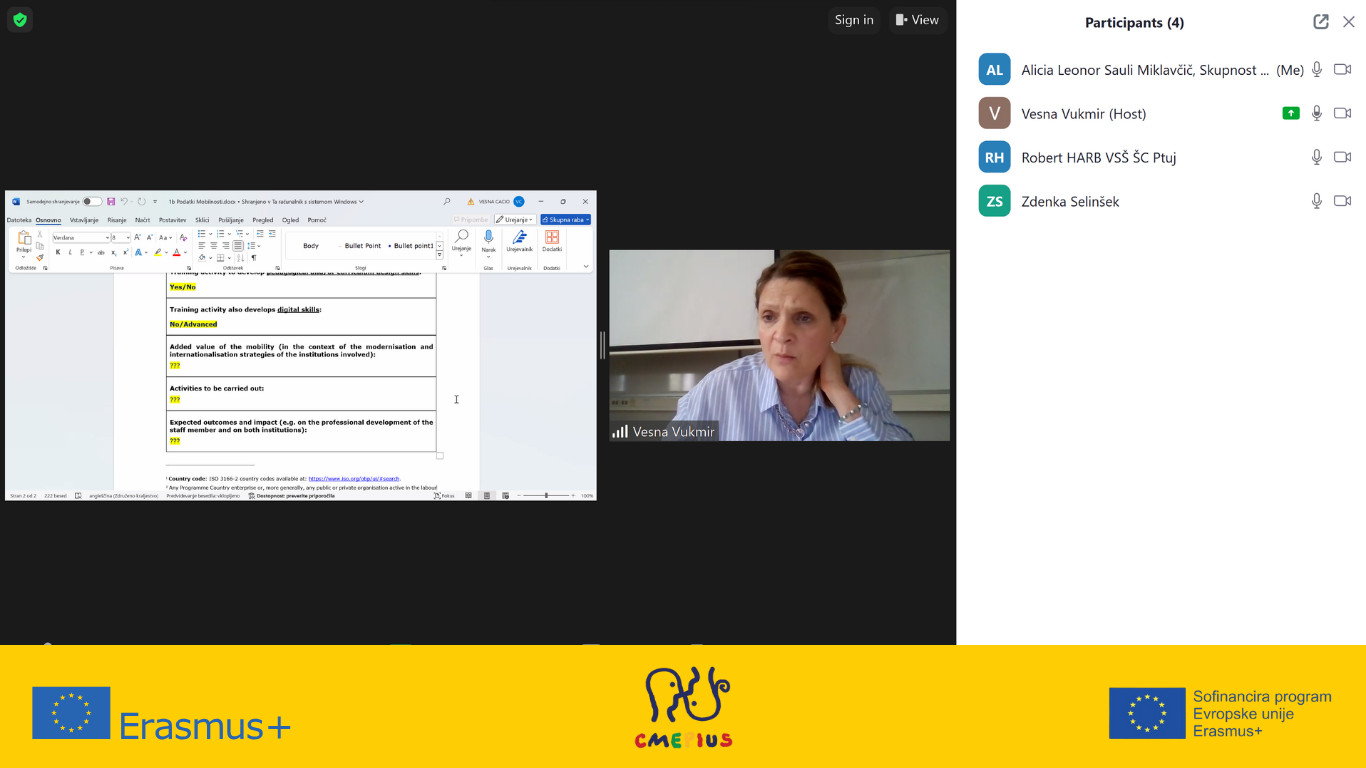Click the green encryption shield icon
This screenshot has height=768, width=1366.
tap(20, 20)
